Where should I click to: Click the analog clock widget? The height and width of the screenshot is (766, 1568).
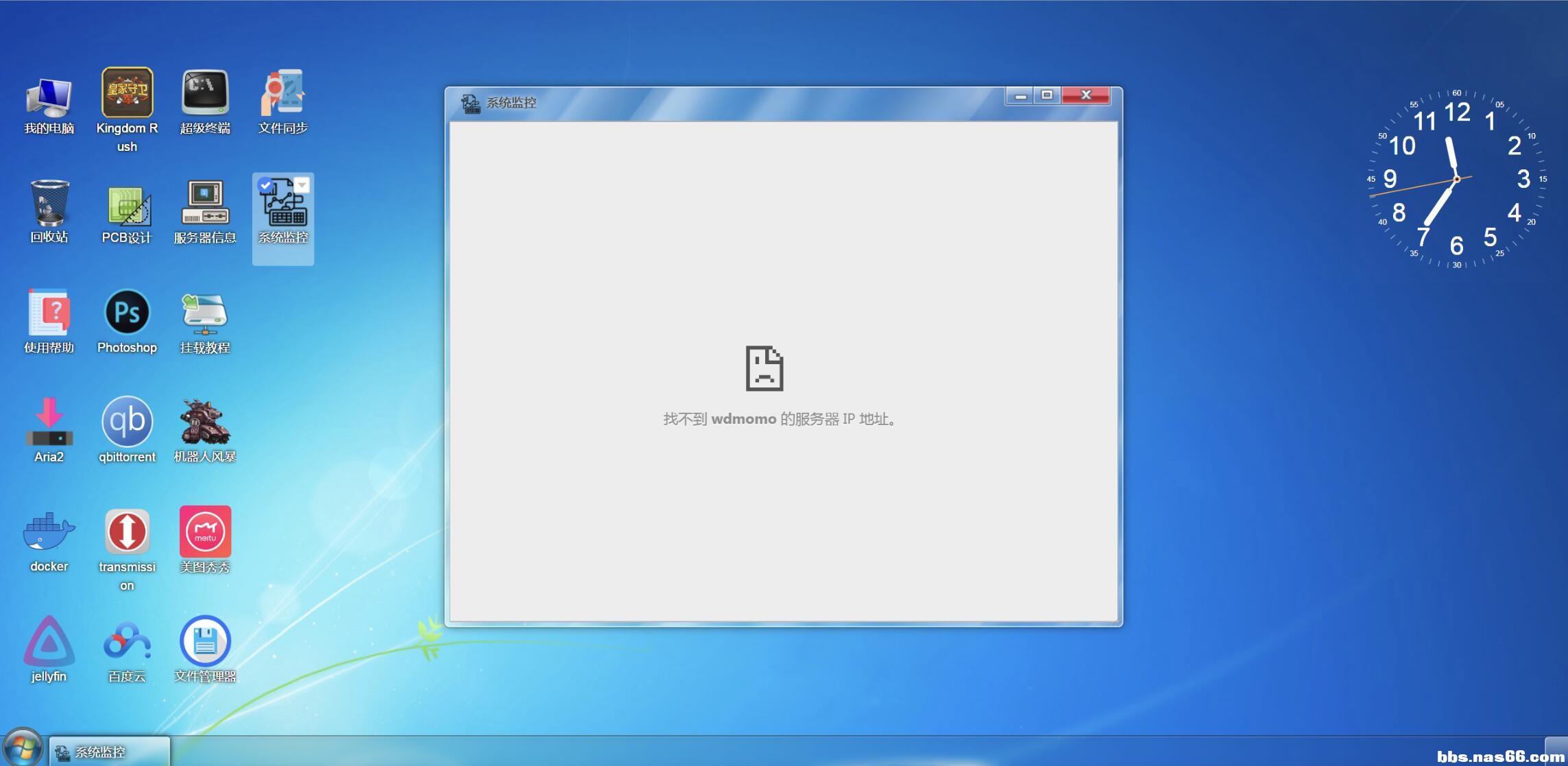click(x=1456, y=179)
